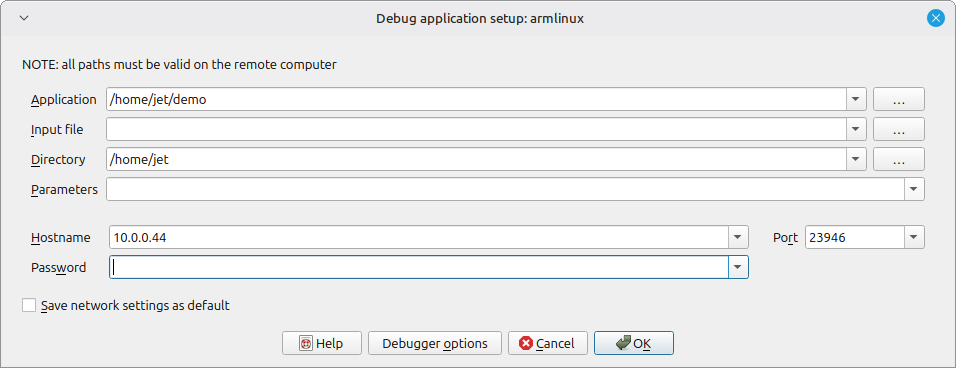Cancel the debug setup dialog

(x=548, y=343)
